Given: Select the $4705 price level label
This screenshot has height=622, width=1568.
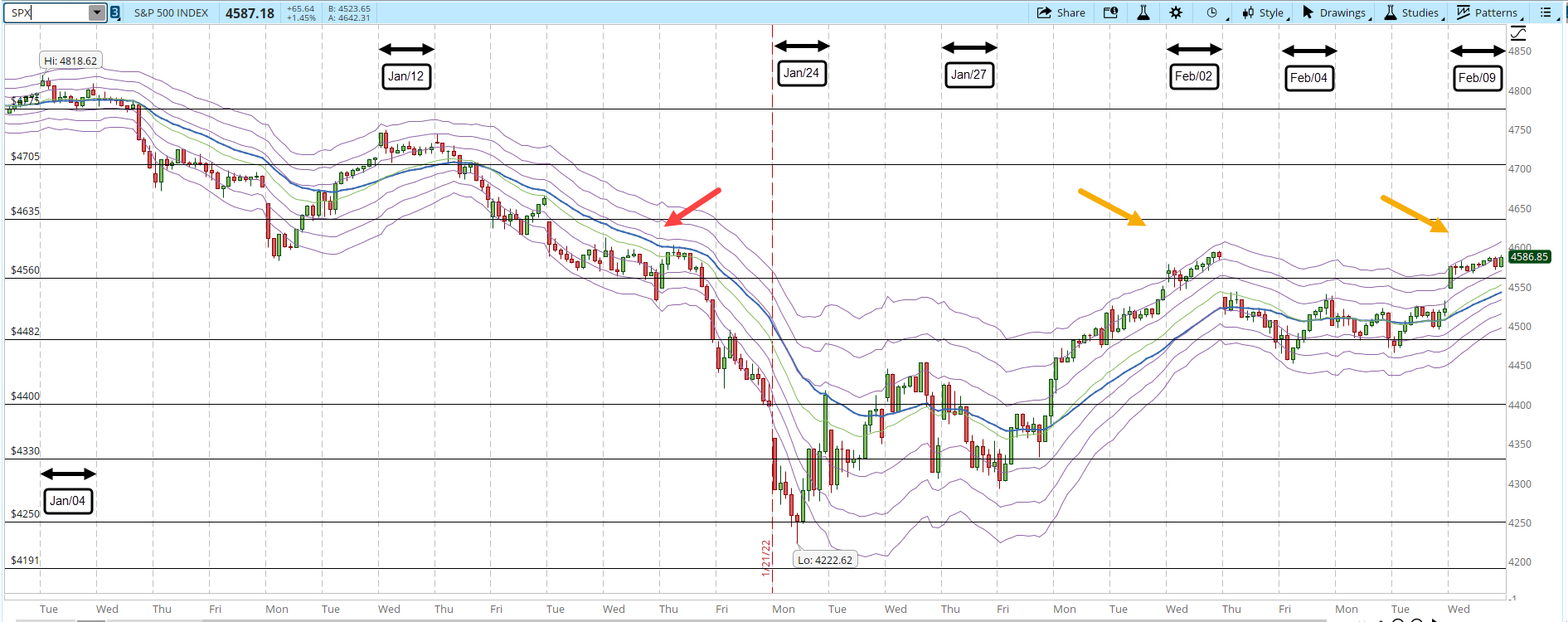Looking at the screenshot, I should click(25, 156).
